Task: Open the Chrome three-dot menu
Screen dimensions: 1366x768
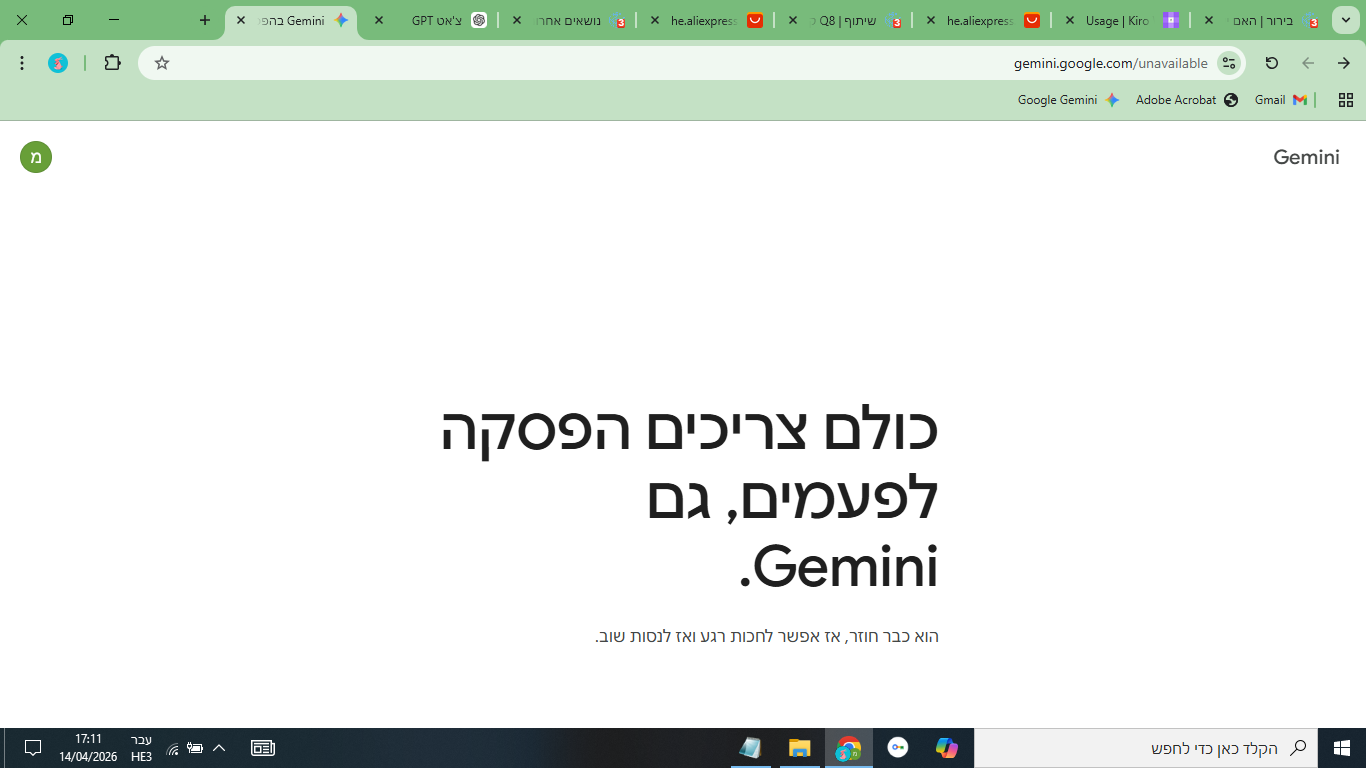Action: 22,63
